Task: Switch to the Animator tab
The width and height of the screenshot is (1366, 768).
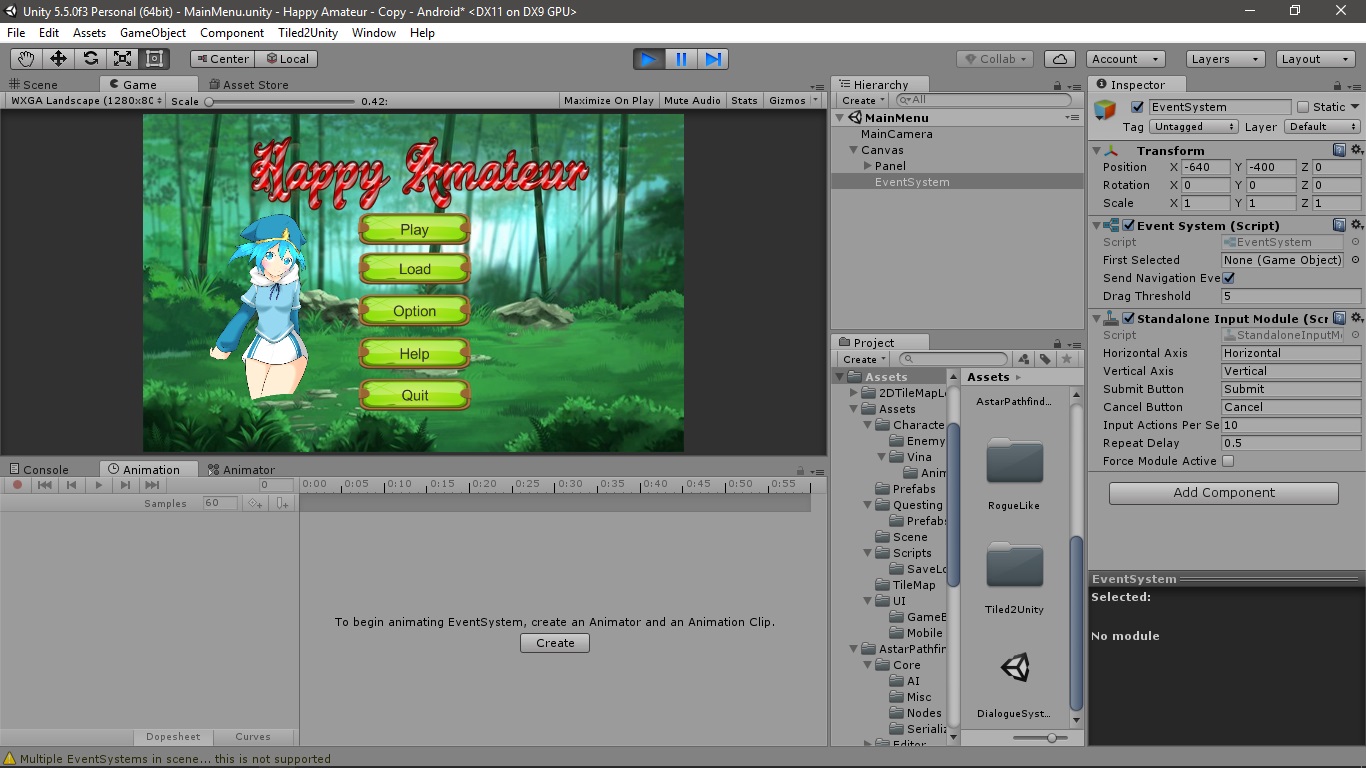Action: tap(241, 469)
